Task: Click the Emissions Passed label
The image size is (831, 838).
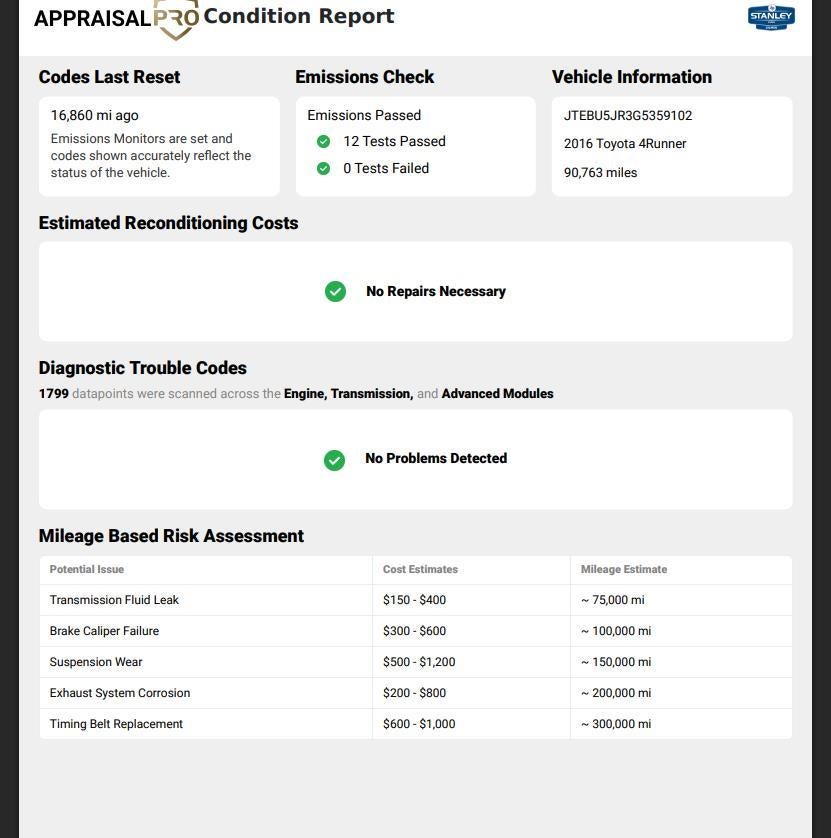Action: 364,115
